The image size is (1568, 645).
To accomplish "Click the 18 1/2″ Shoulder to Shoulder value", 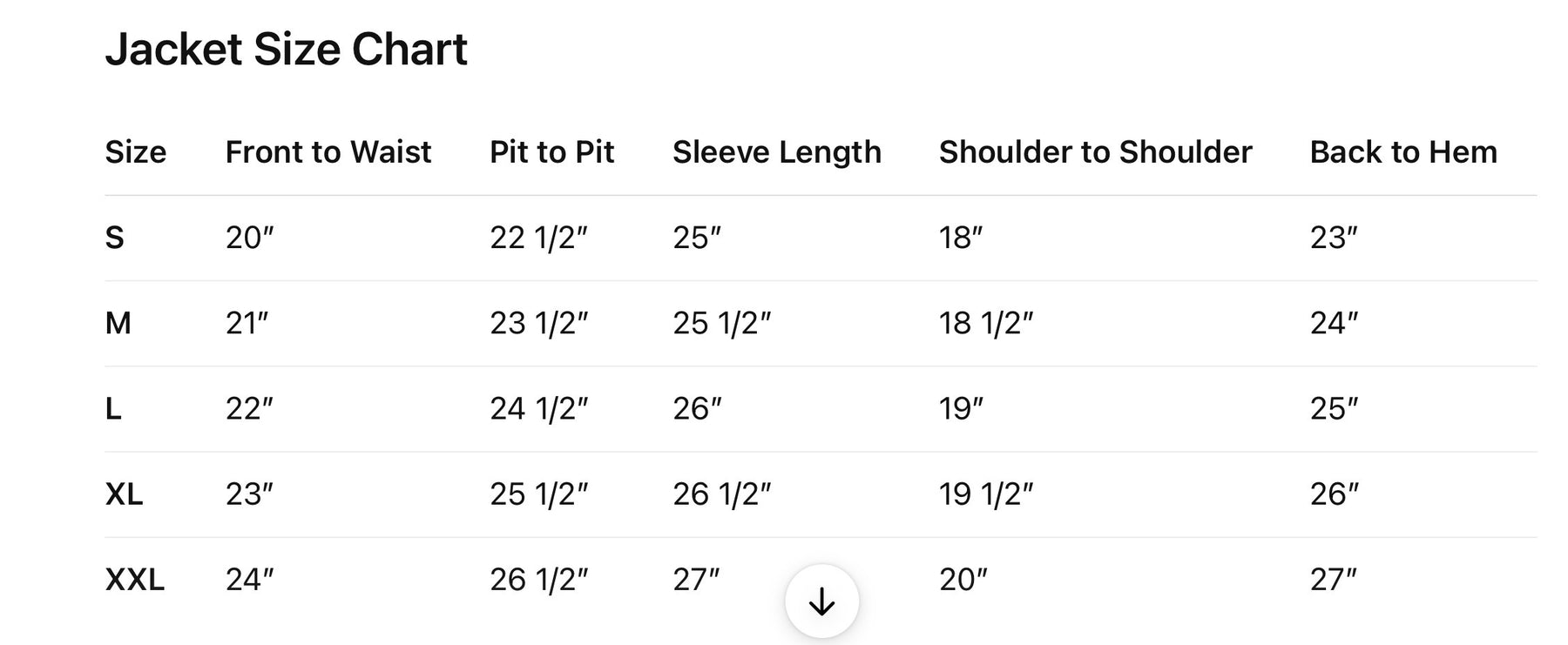I will 985,323.
